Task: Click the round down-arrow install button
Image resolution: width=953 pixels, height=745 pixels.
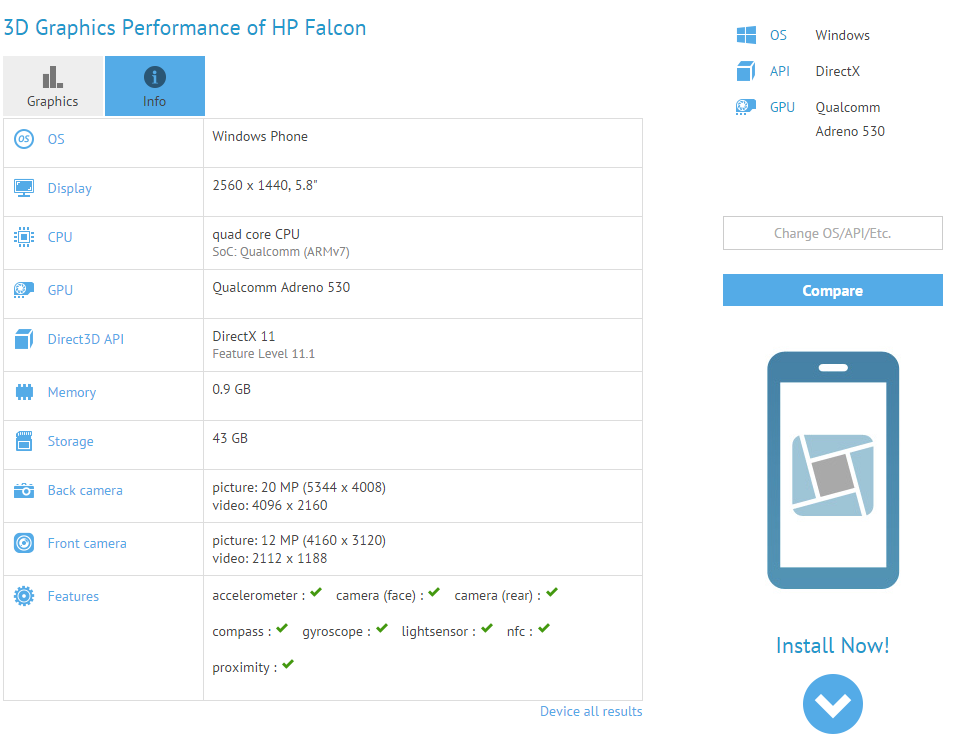Action: coord(832,704)
